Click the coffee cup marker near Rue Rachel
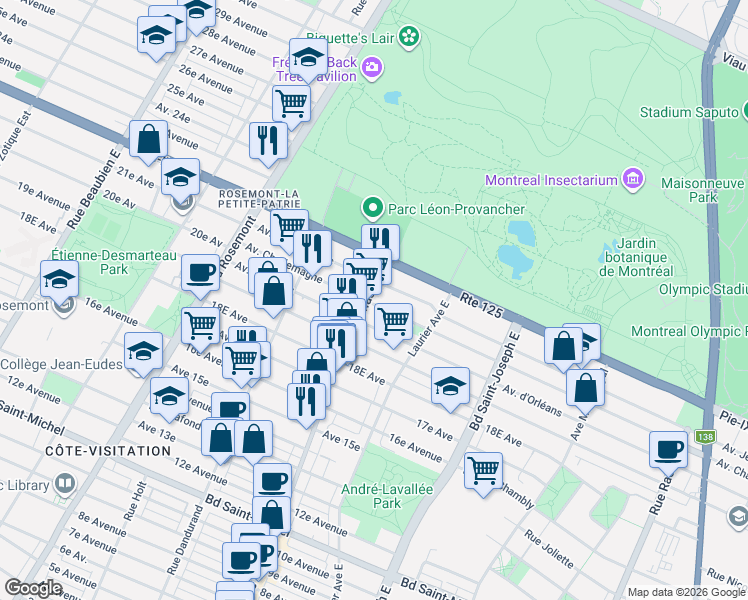 [x=668, y=451]
